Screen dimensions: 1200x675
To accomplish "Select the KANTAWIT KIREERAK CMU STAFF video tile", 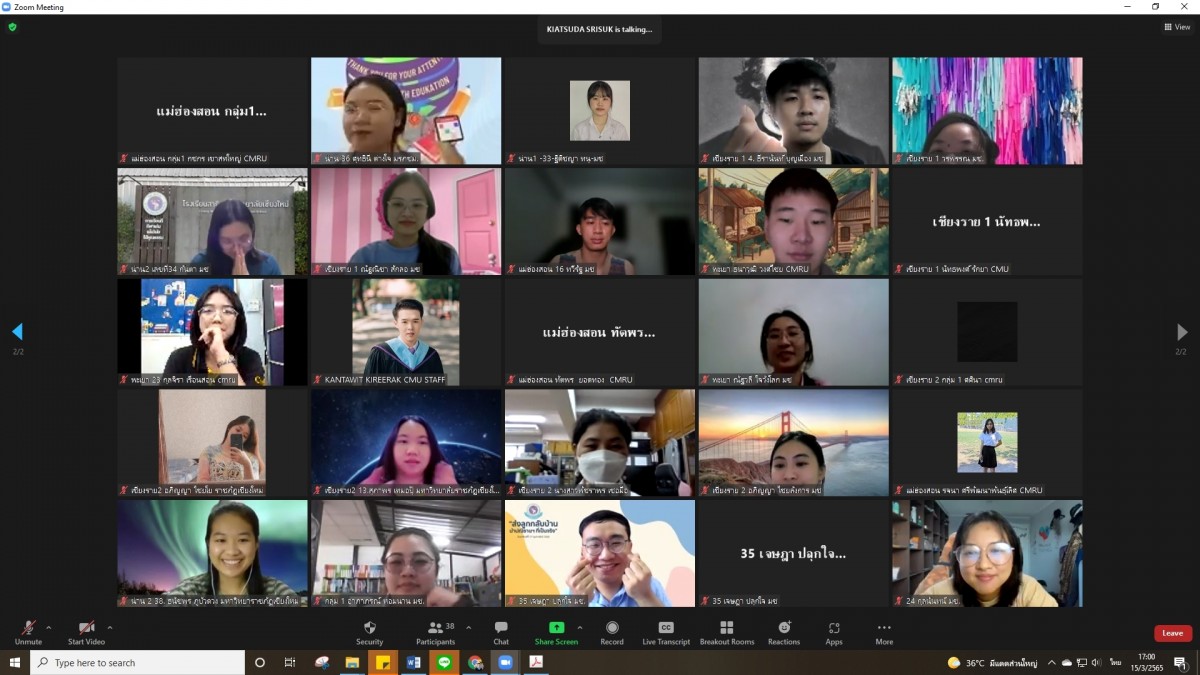I will 405,332.
